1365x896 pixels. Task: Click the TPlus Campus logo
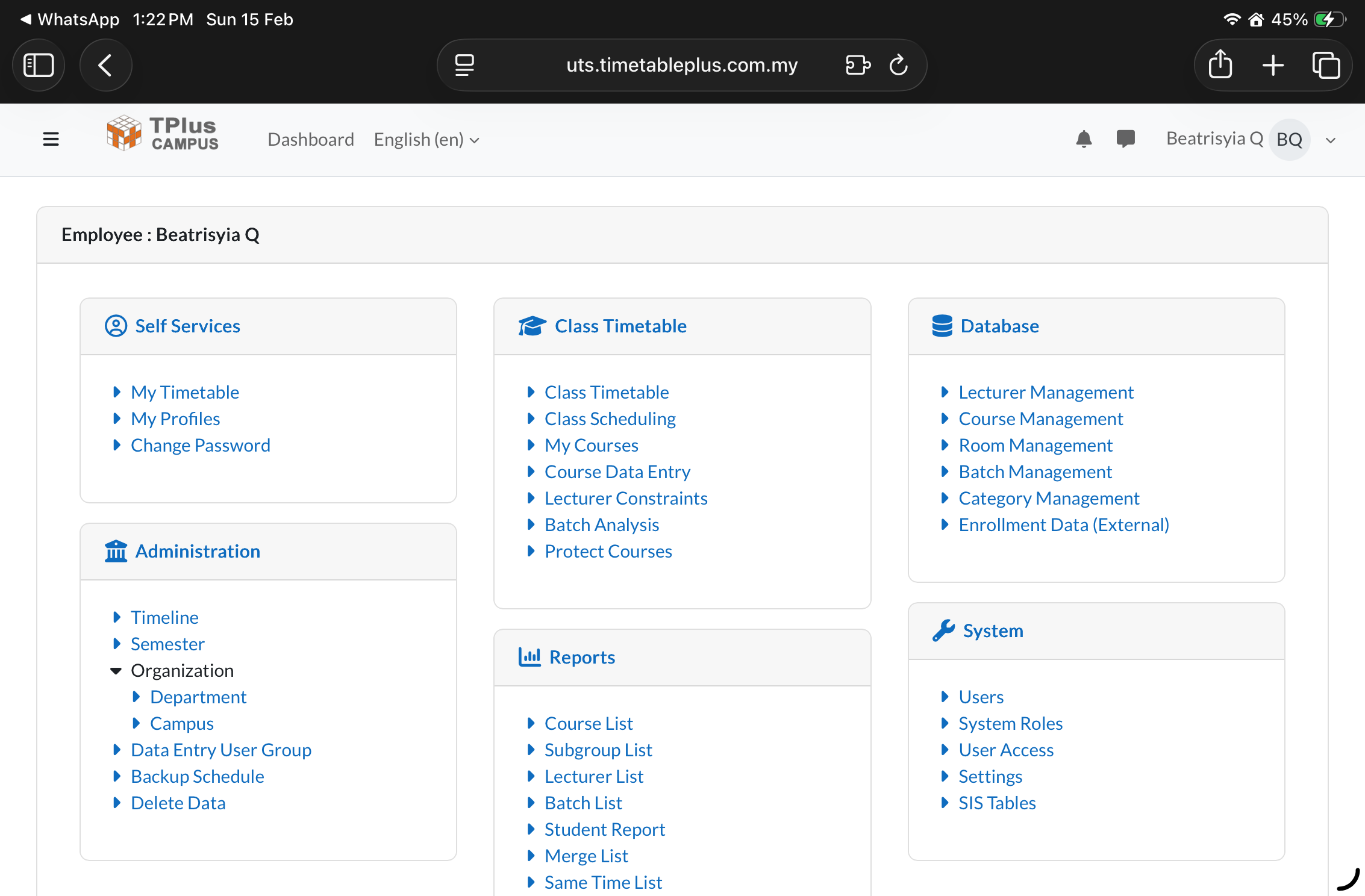pos(161,133)
